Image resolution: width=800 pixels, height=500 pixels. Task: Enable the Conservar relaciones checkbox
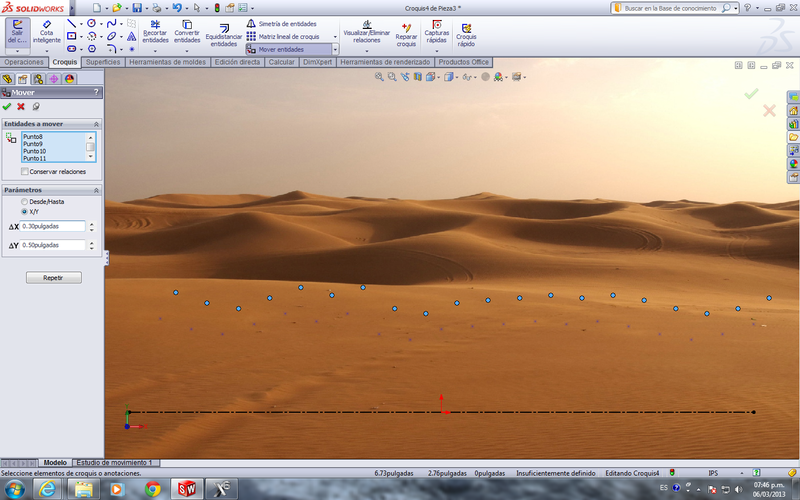(24, 171)
